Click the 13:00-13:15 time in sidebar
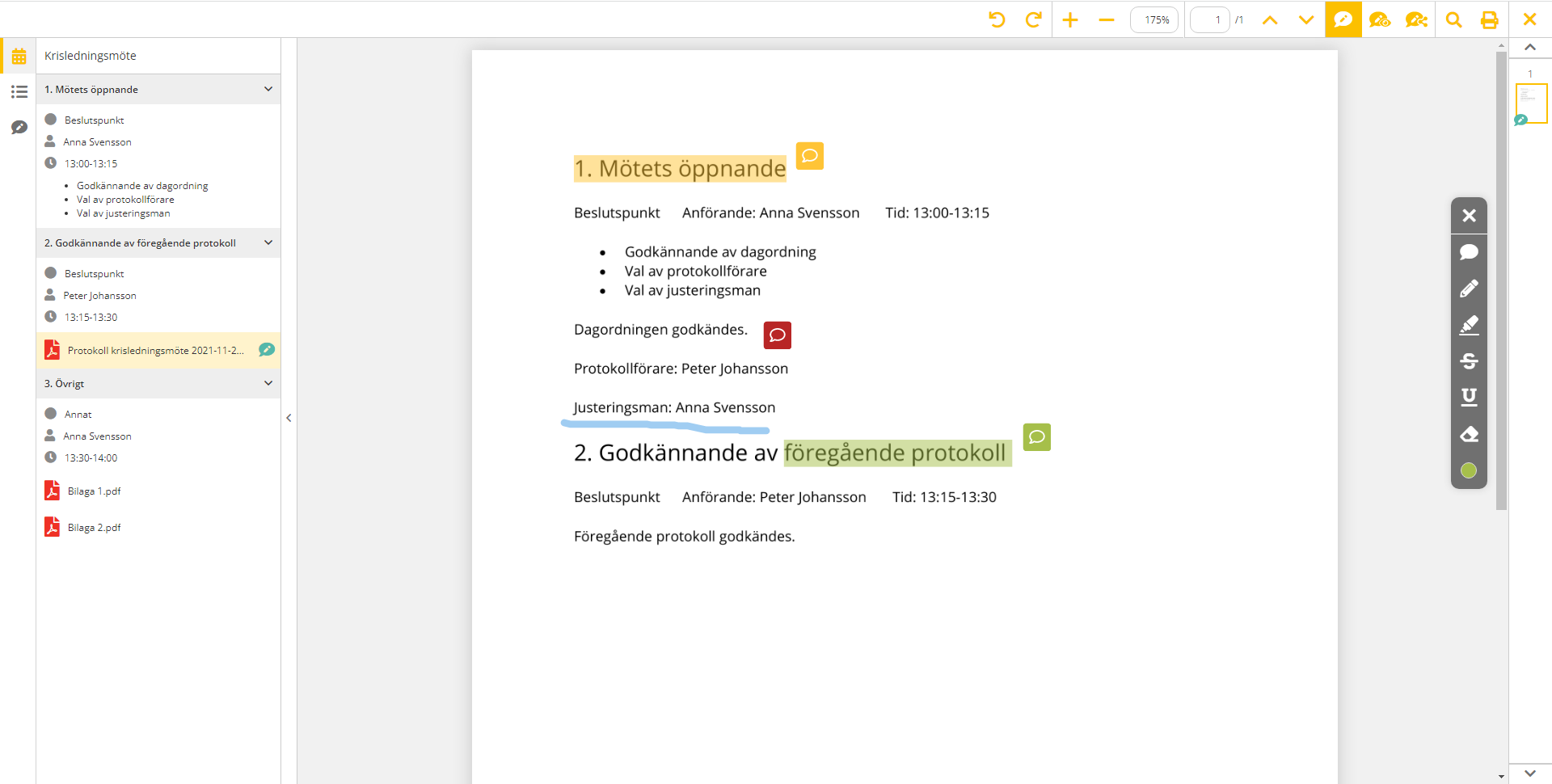The height and width of the screenshot is (784, 1552). click(91, 164)
